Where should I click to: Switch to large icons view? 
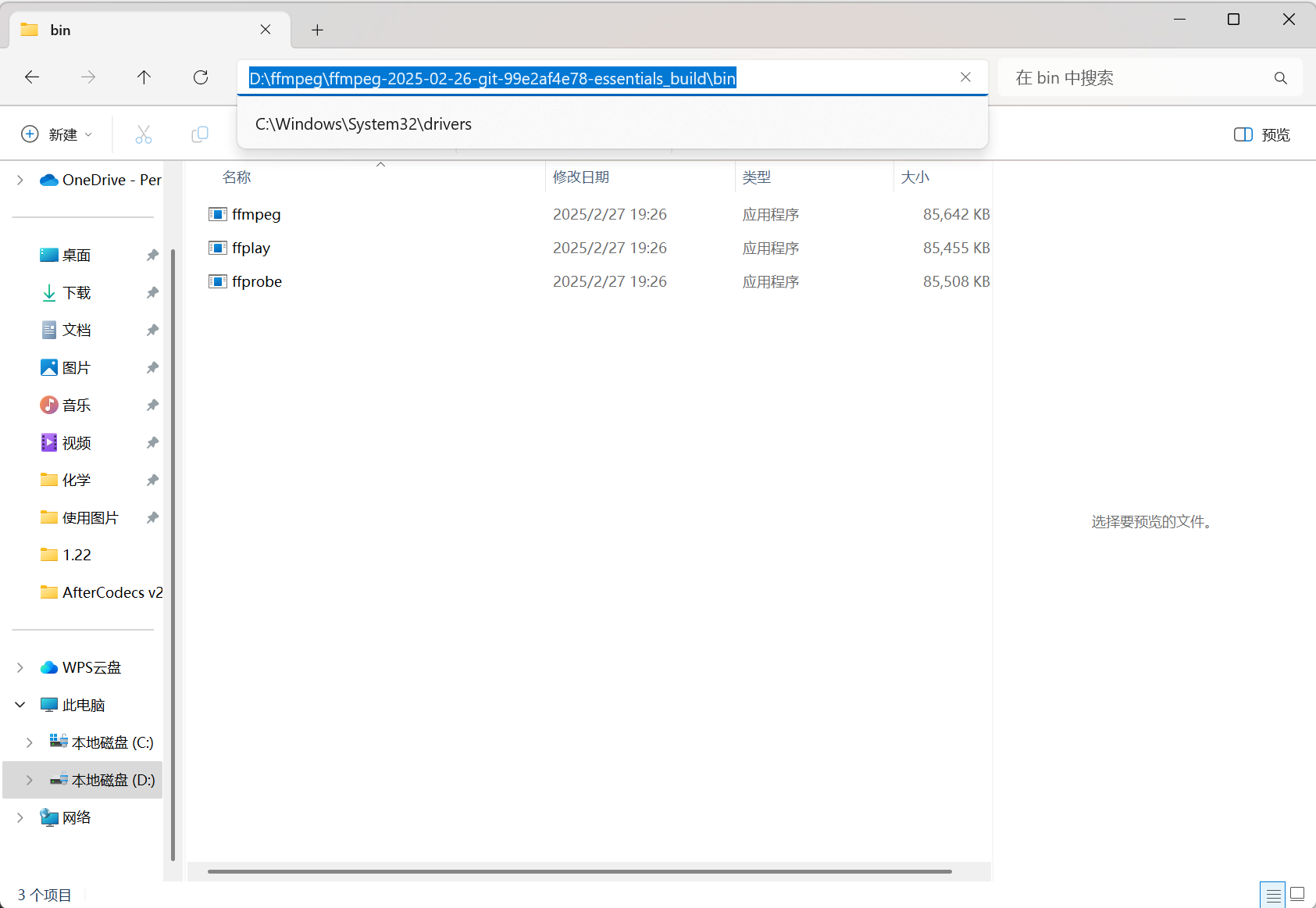coord(1297,894)
